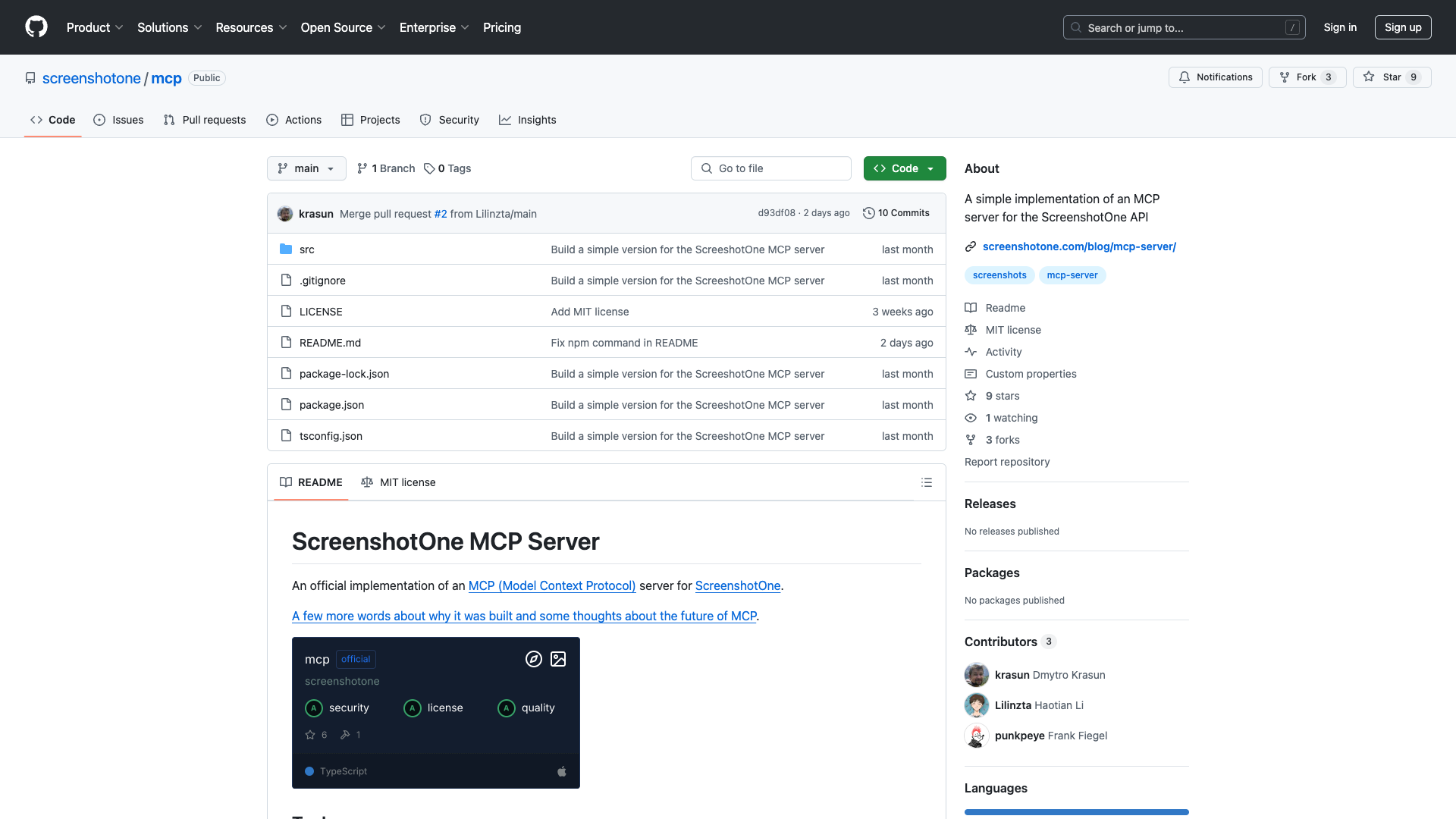Open the green Code dropdown arrow
The width and height of the screenshot is (1456, 819).
[x=931, y=168]
